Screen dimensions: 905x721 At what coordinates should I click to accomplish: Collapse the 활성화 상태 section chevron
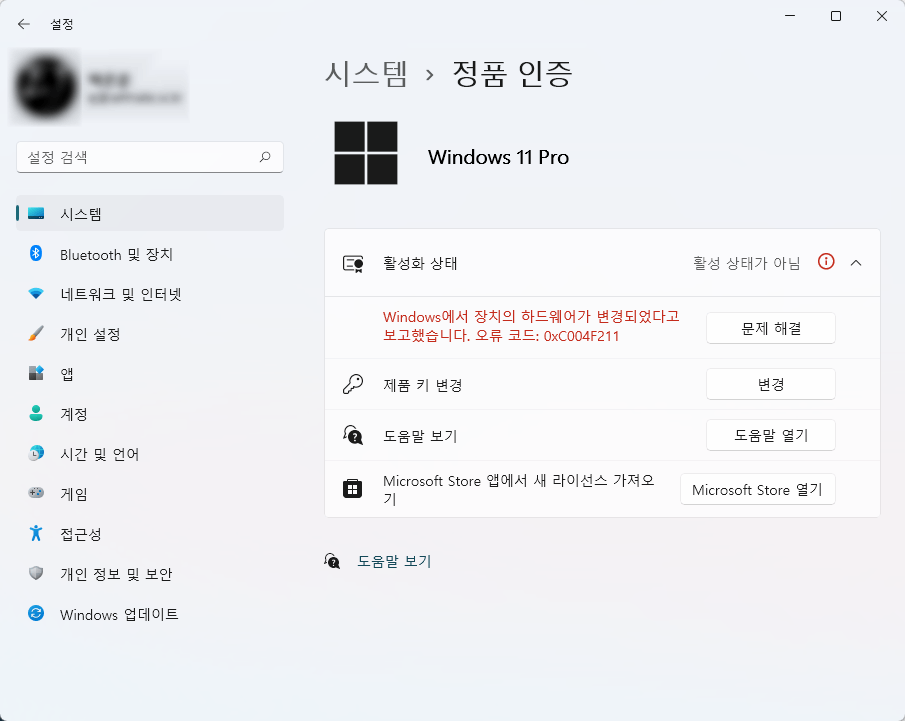click(x=856, y=263)
